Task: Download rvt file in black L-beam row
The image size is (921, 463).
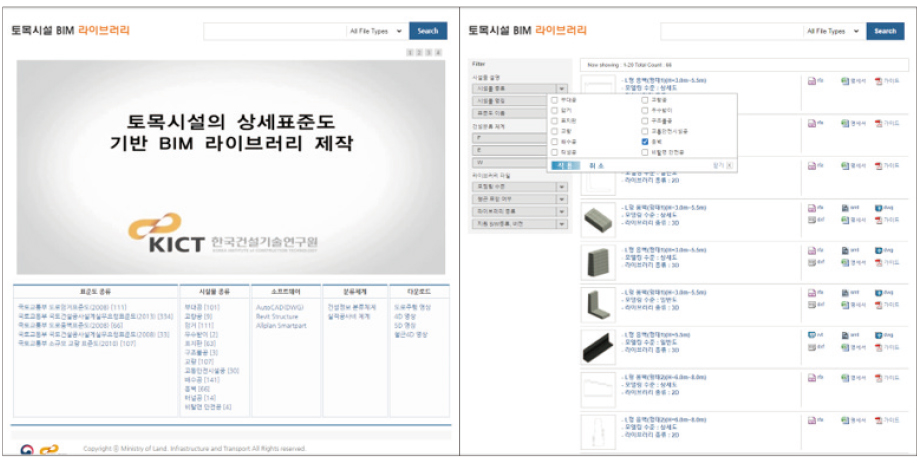Action: point(815,335)
